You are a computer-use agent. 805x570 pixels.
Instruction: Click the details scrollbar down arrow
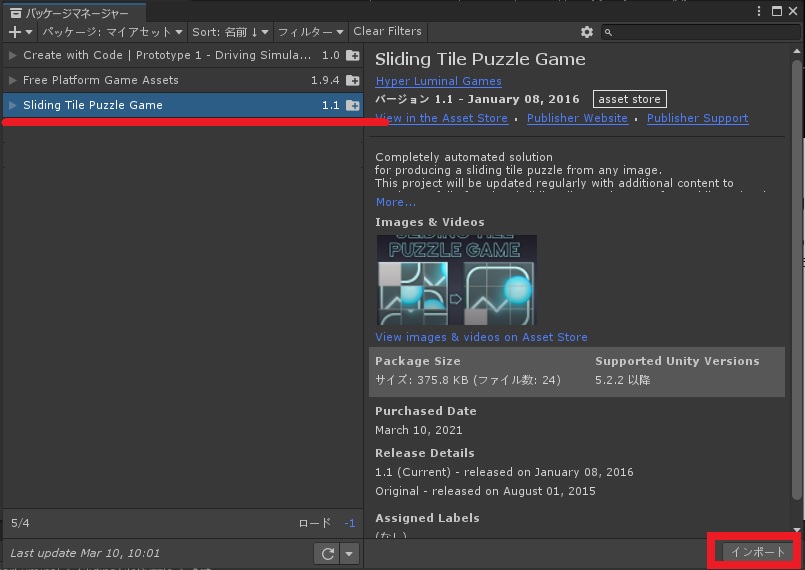(x=796, y=530)
